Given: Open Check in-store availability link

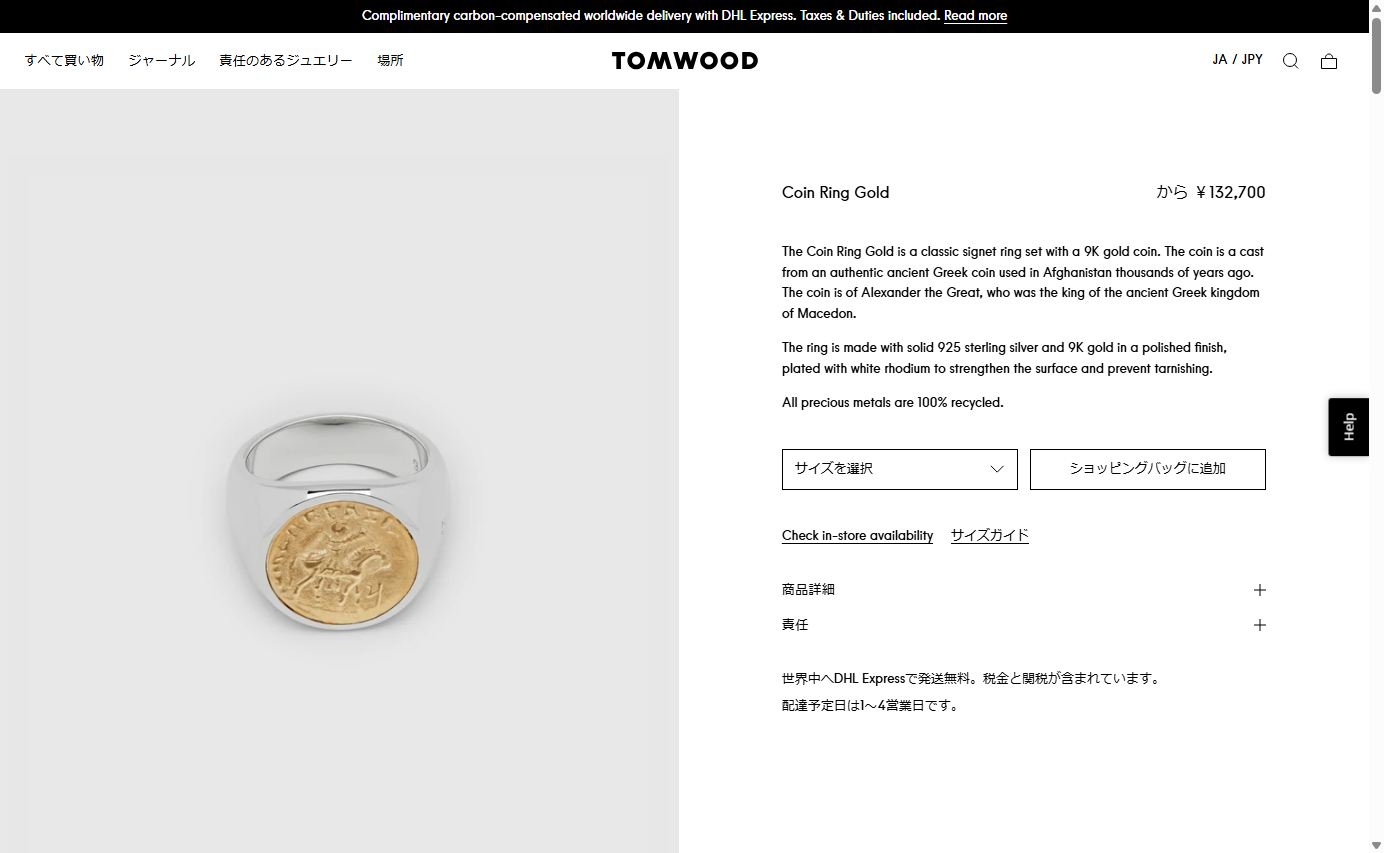Looking at the screenshot, I should coord(857,536).
